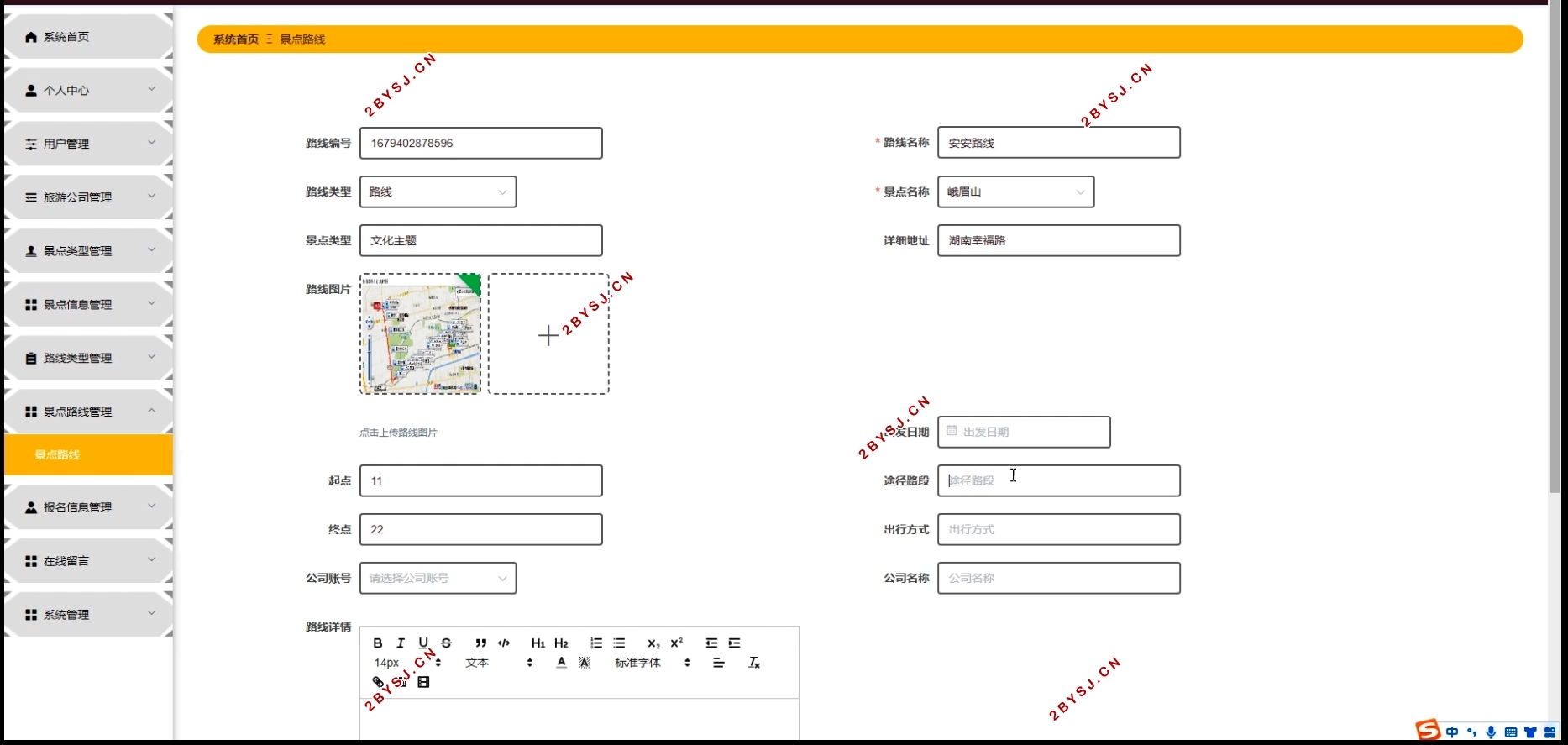Image resolution: width=1568 pixels, height=745 pixels.
Task: Toggle bold formatting in editor
Action: click(378, 643)
